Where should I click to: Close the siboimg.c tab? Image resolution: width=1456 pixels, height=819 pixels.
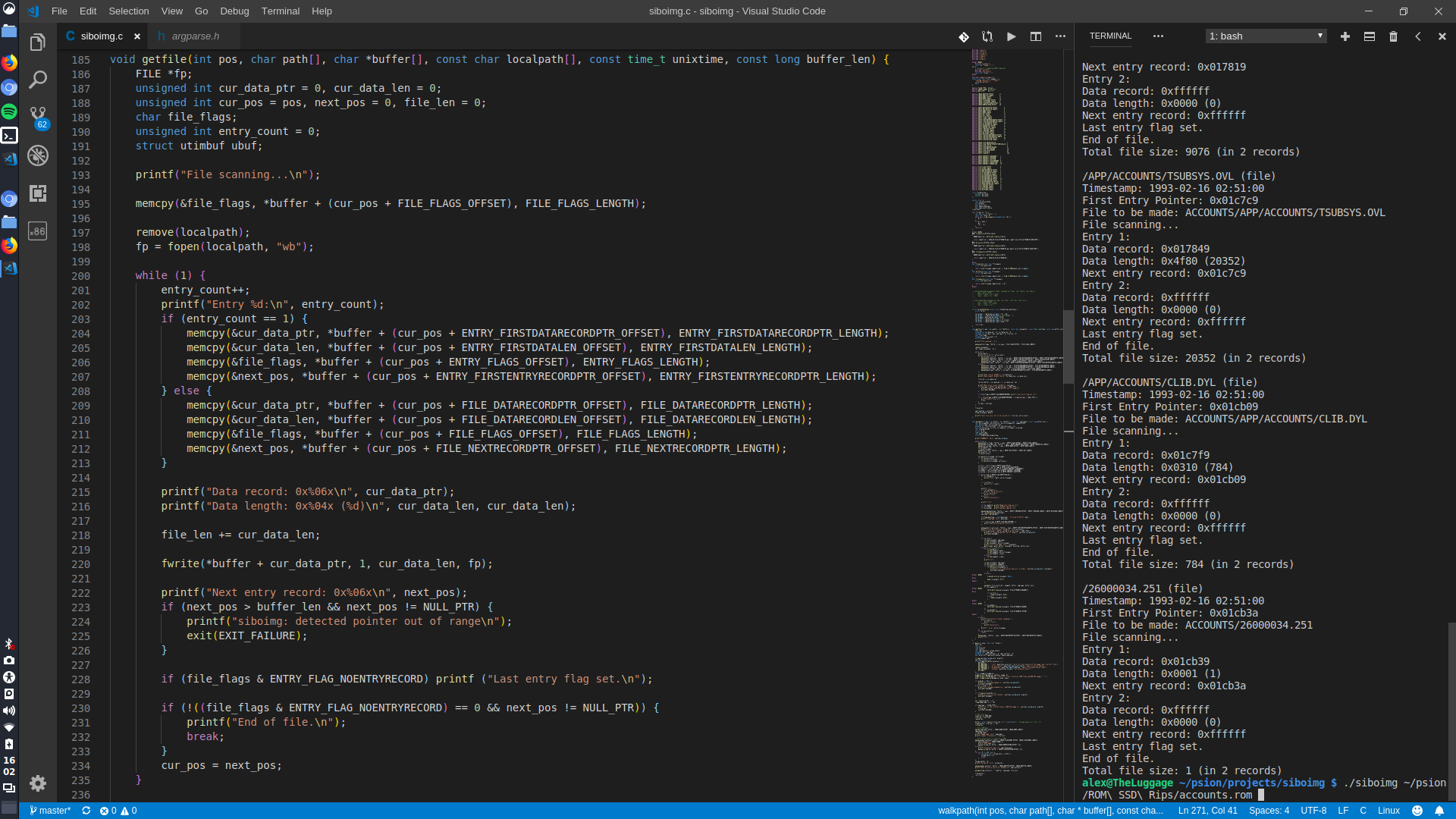tap(137, 36)
